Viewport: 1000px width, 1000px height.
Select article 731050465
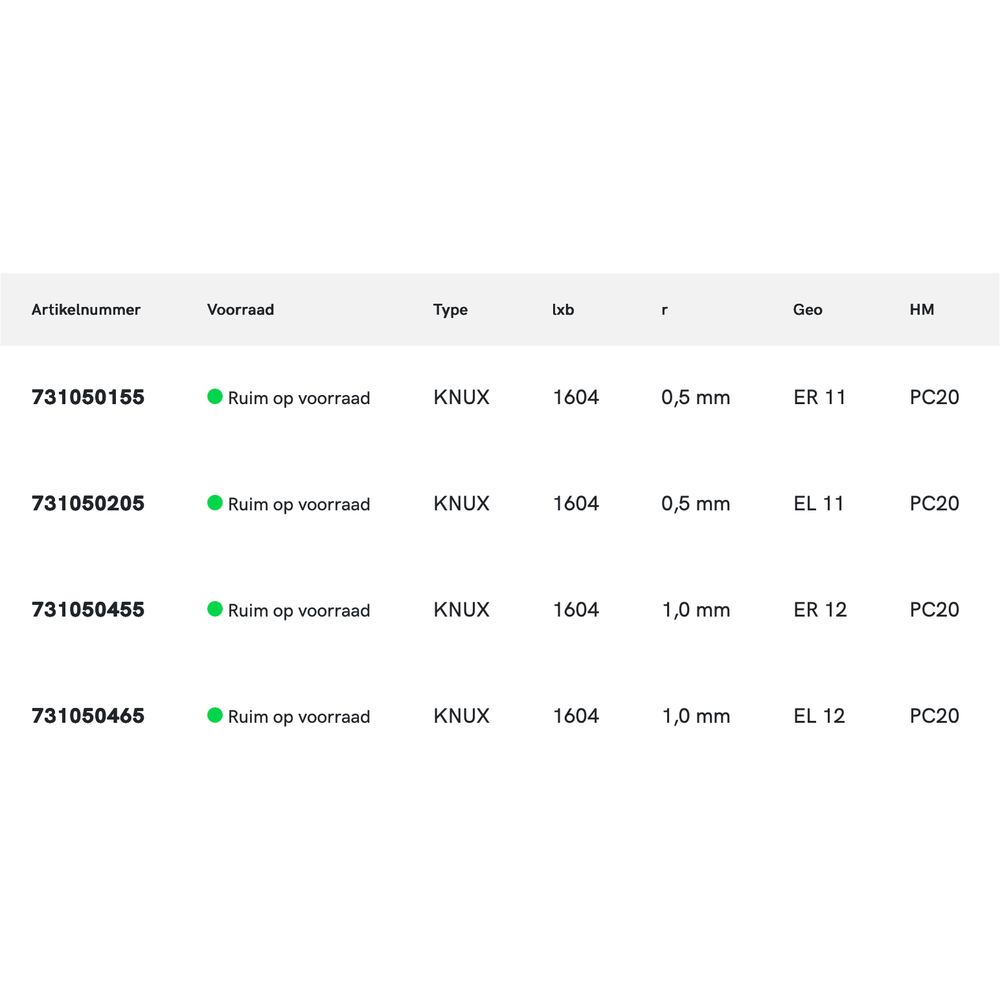(x=88, y=716)
